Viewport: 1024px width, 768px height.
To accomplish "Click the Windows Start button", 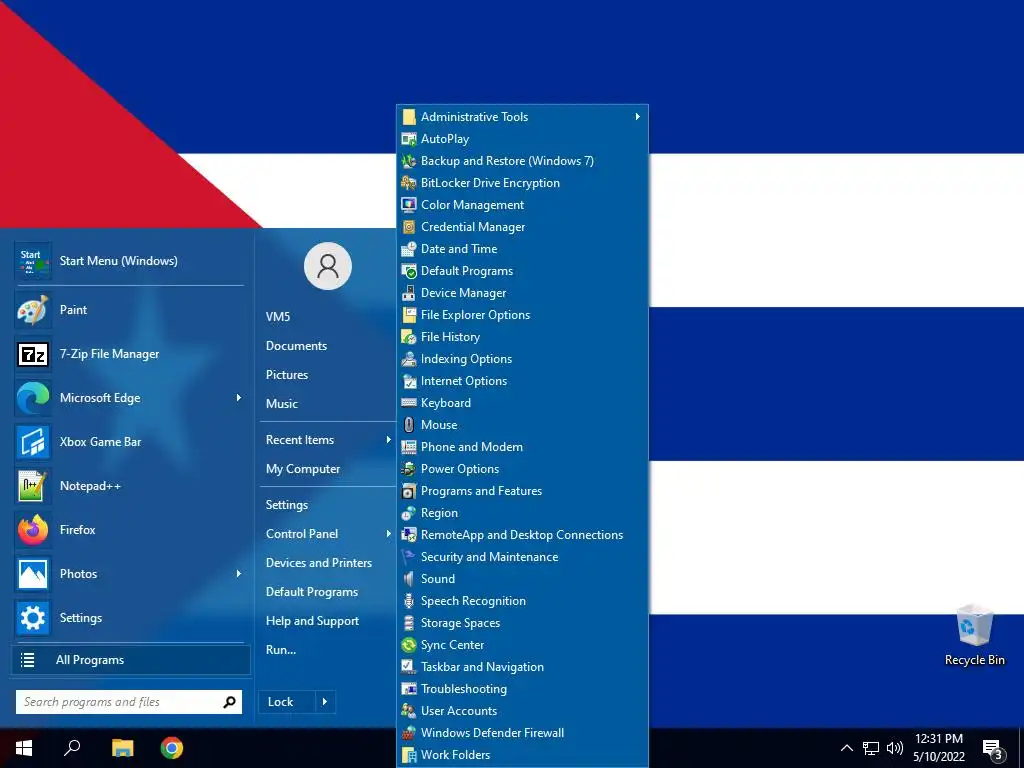I will tap(24, 748).
